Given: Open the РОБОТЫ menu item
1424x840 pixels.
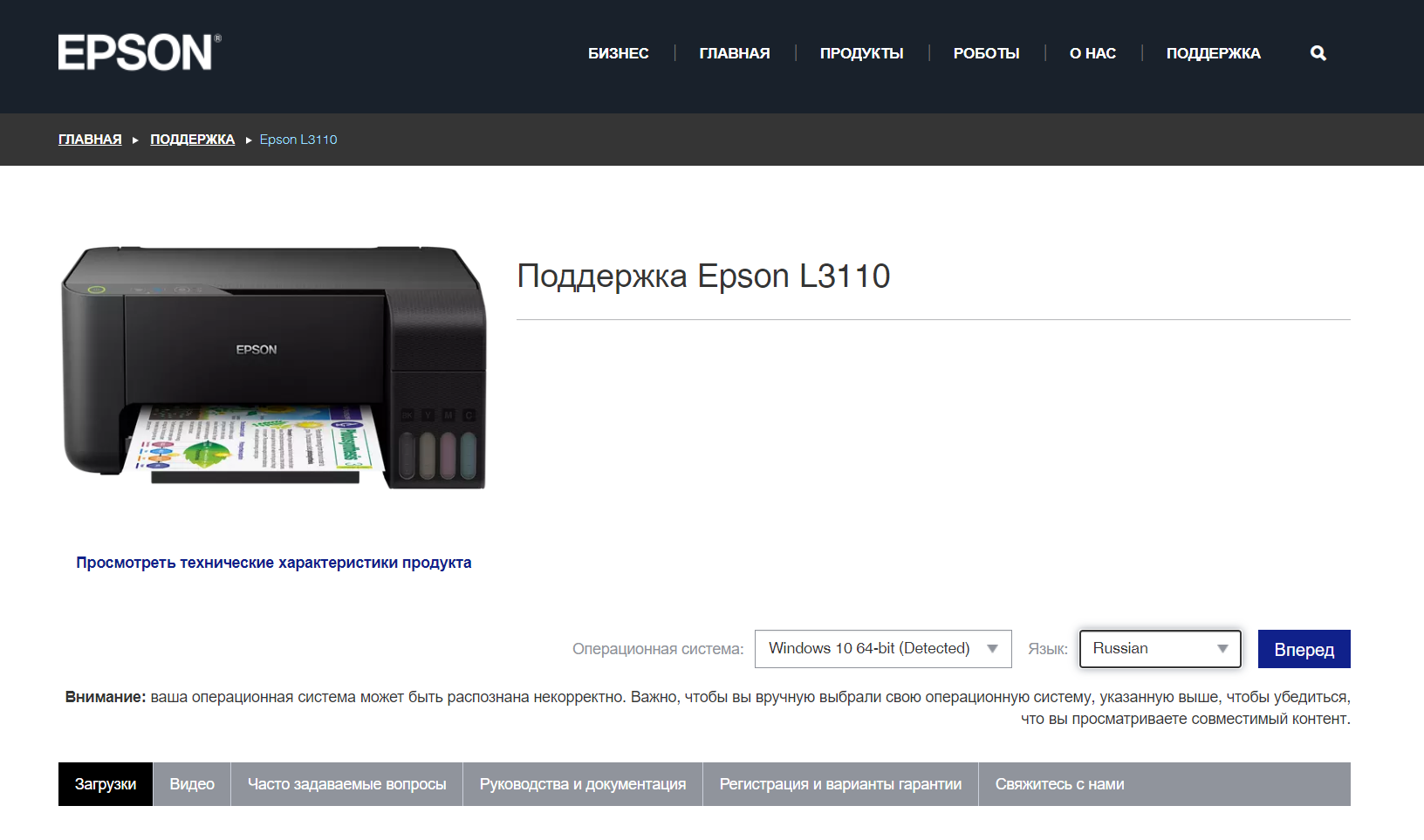Looking at the screenshot, I should [x=987, y=53].
